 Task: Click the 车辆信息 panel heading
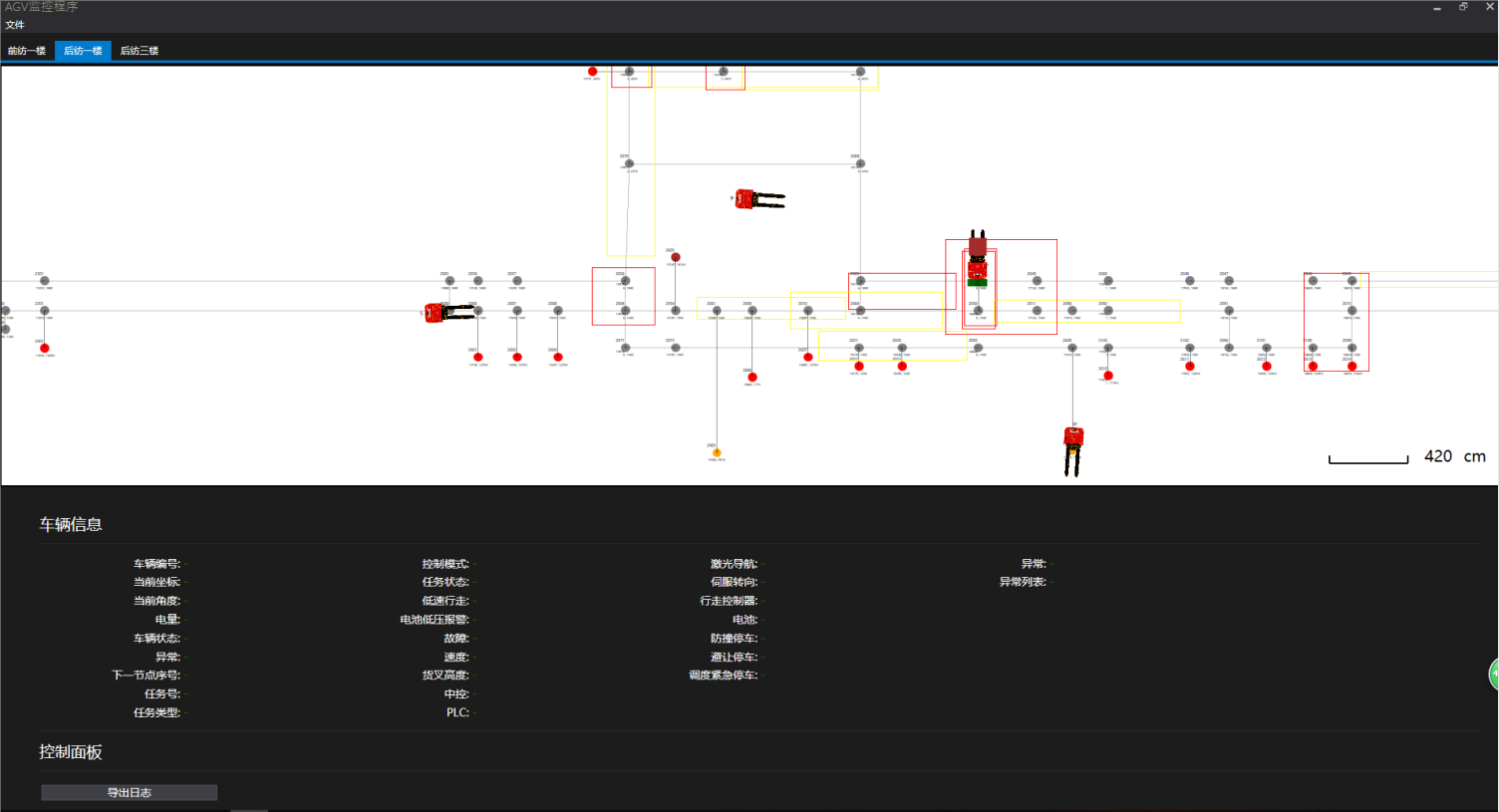pyautogui.click(x=71, y=525)
